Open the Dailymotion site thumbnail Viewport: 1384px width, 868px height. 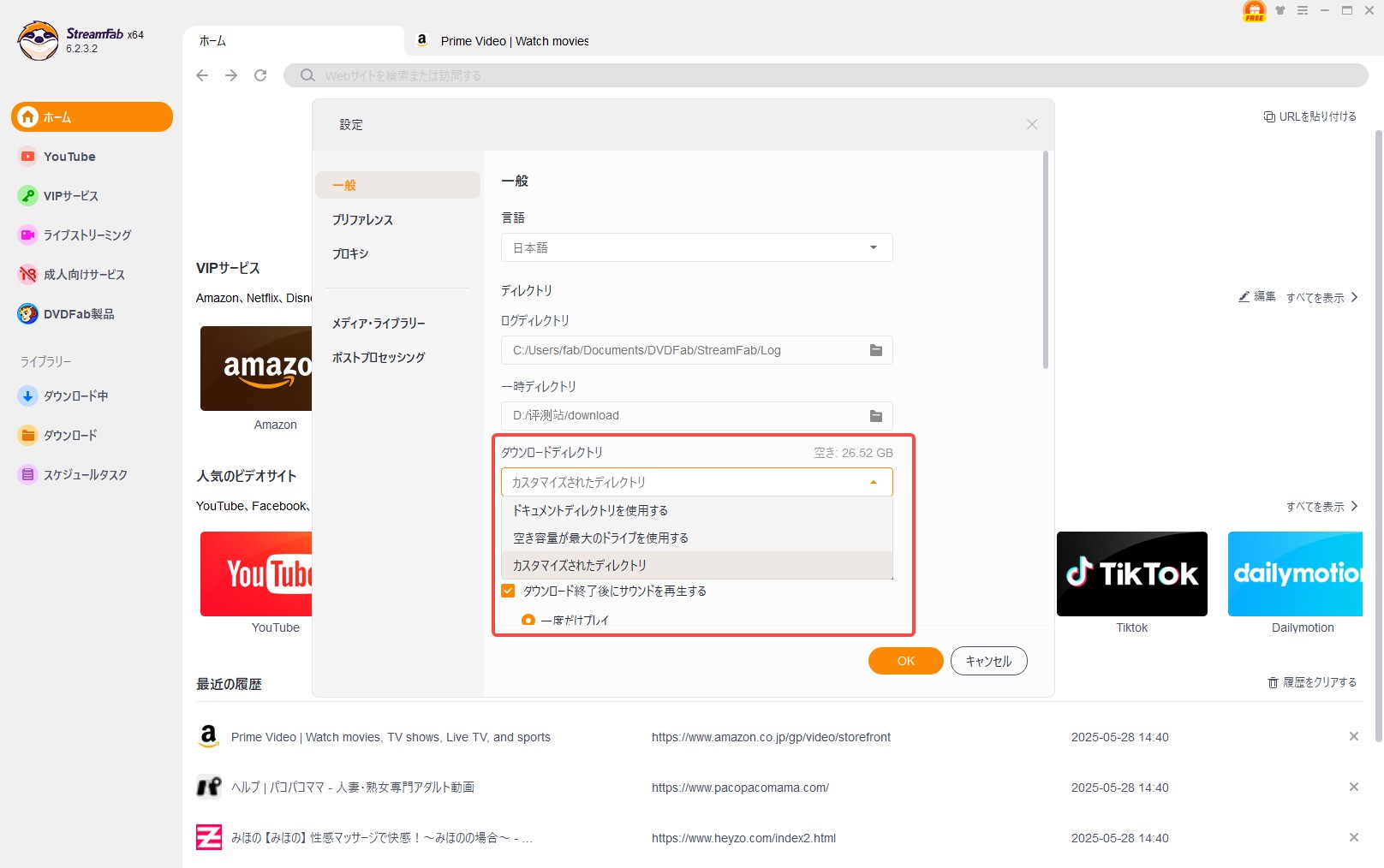pos(1295,574)
